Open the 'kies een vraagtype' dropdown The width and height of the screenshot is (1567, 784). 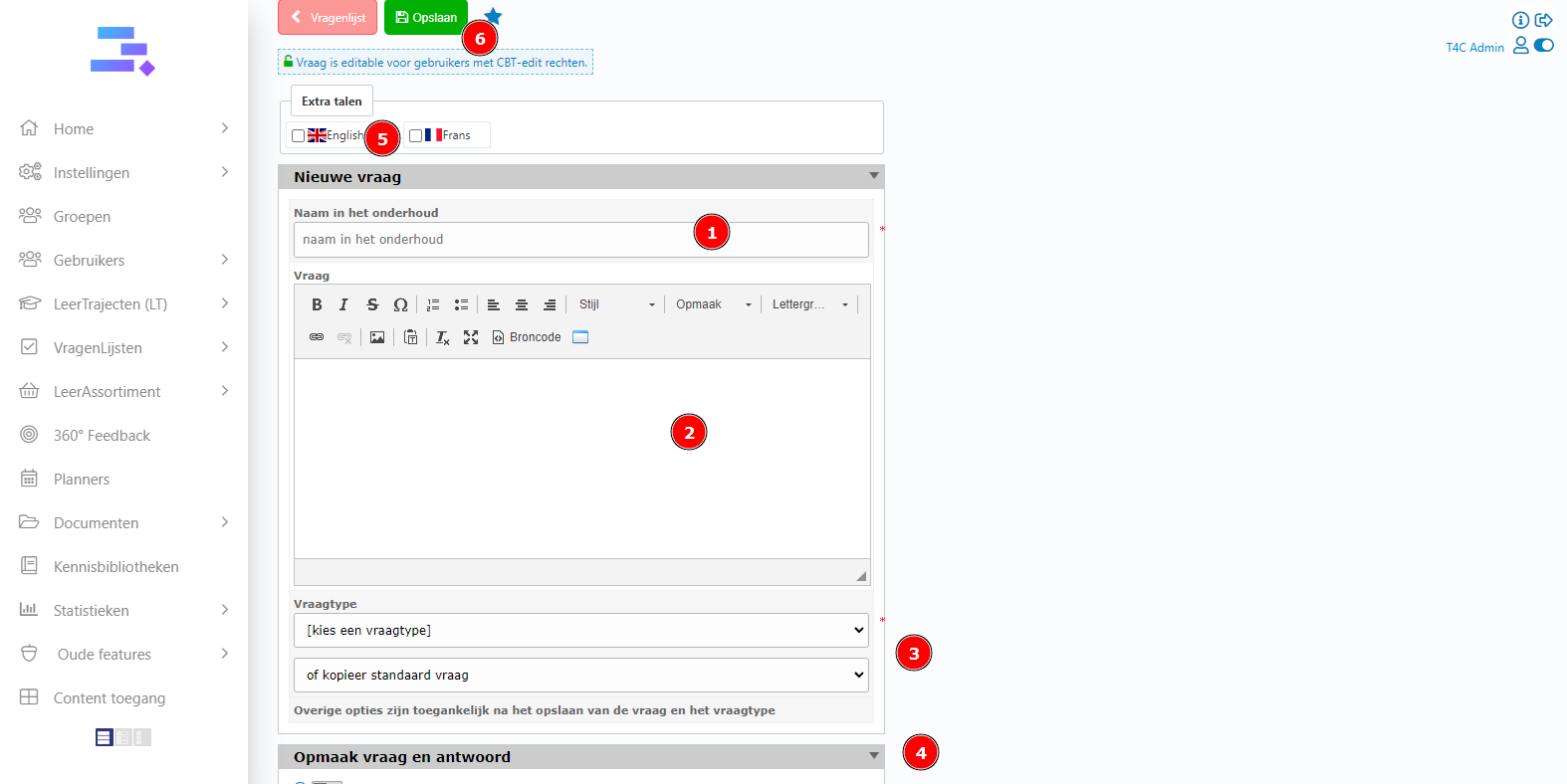pos(581,630)
